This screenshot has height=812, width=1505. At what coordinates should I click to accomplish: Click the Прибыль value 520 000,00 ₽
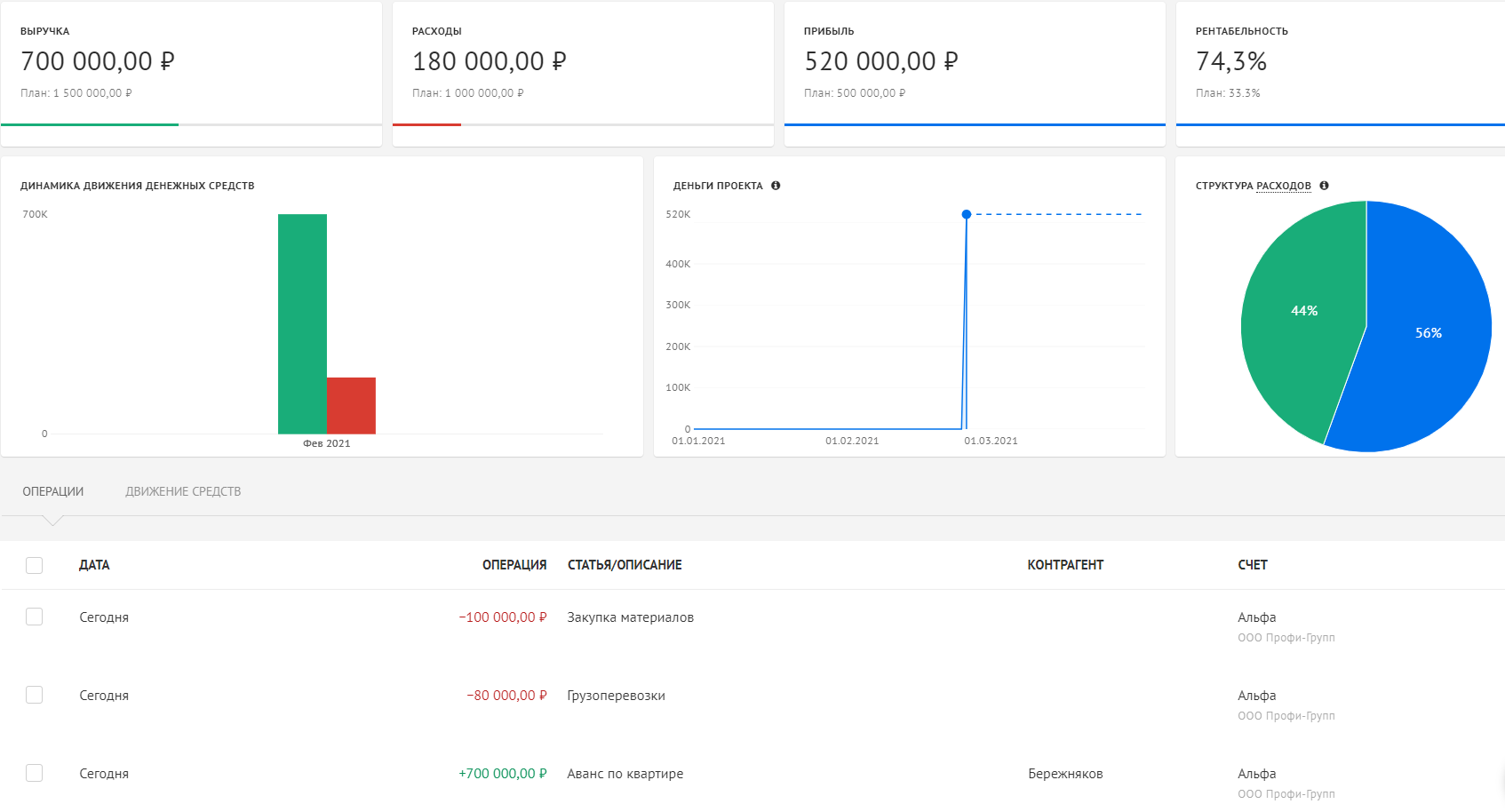point(881,61)
